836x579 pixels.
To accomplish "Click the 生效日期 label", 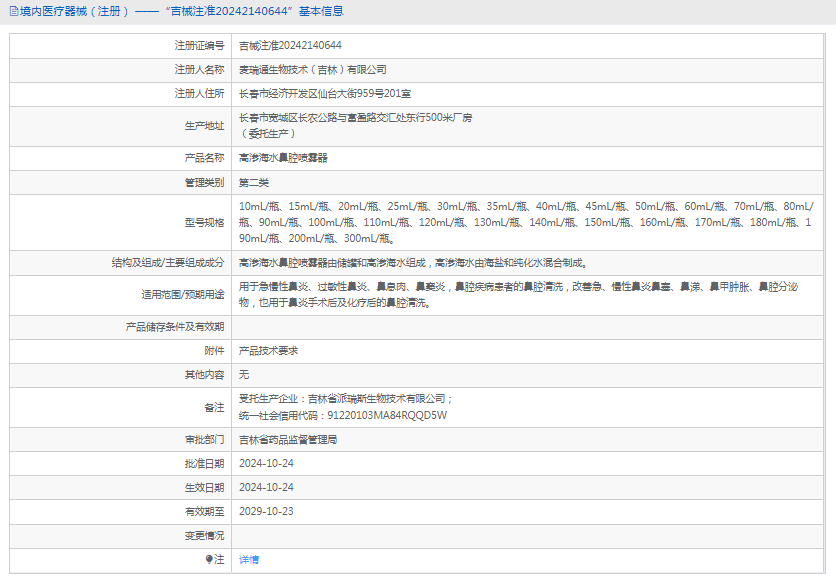I will (x=204, y=488).
